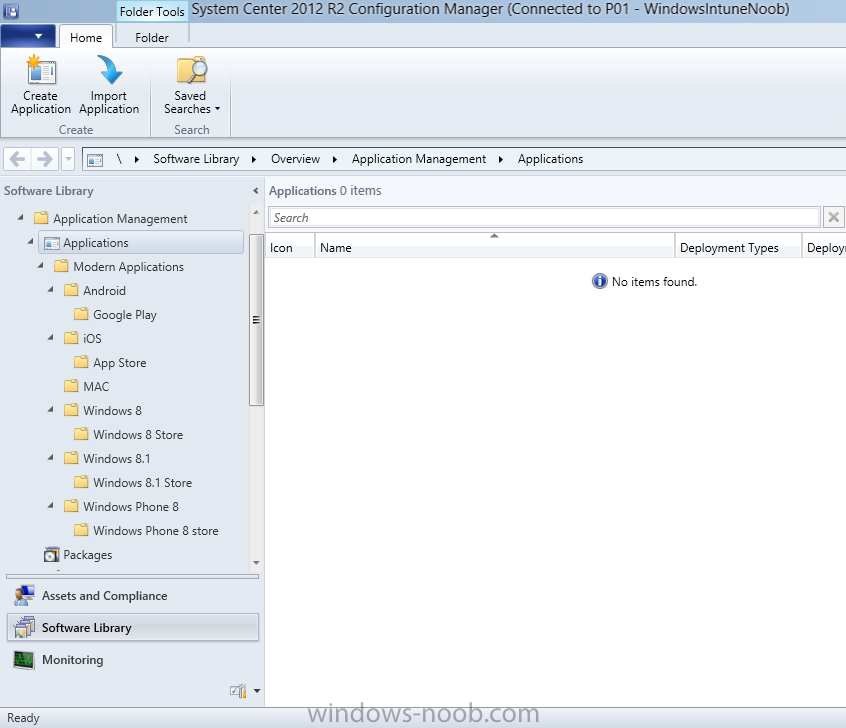Click Overview in the breadcrumb path
This screenshot has width=846, height=728.
[x=295, y=159]
